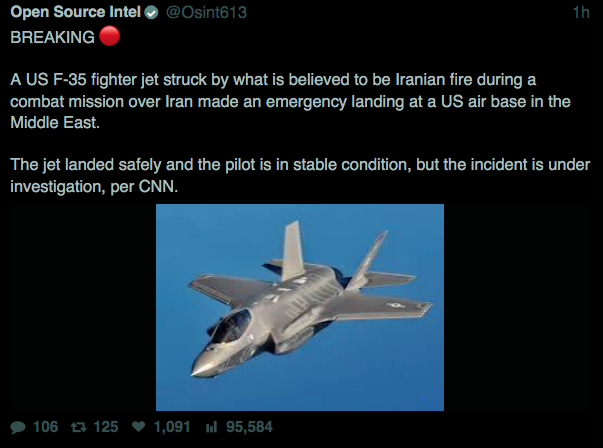Click the views bar chart icon
Screen dimensions: 603x448
211,427
